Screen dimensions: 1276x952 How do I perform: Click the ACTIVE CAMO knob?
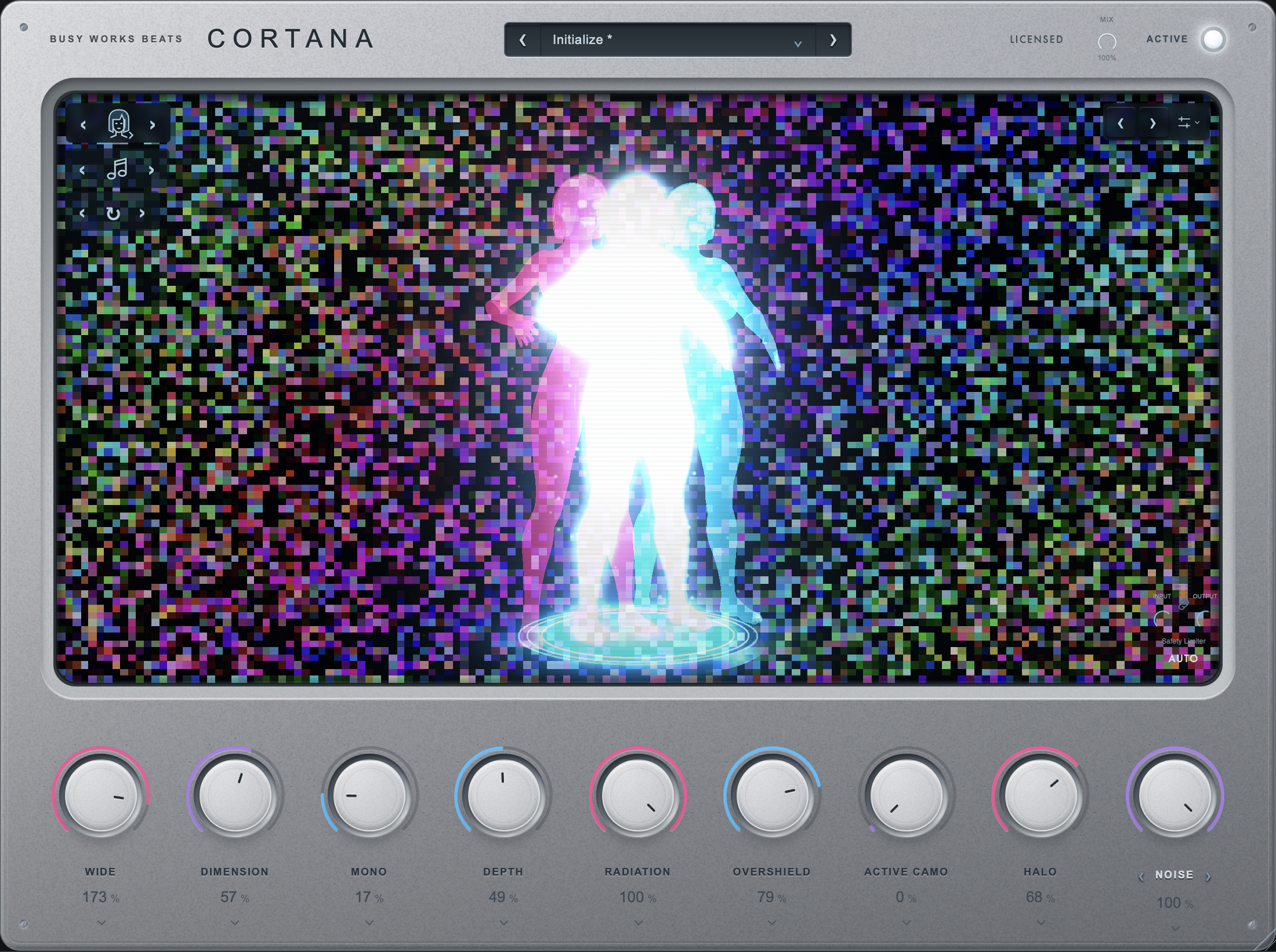pyautogui.click(x=907, y=796)
